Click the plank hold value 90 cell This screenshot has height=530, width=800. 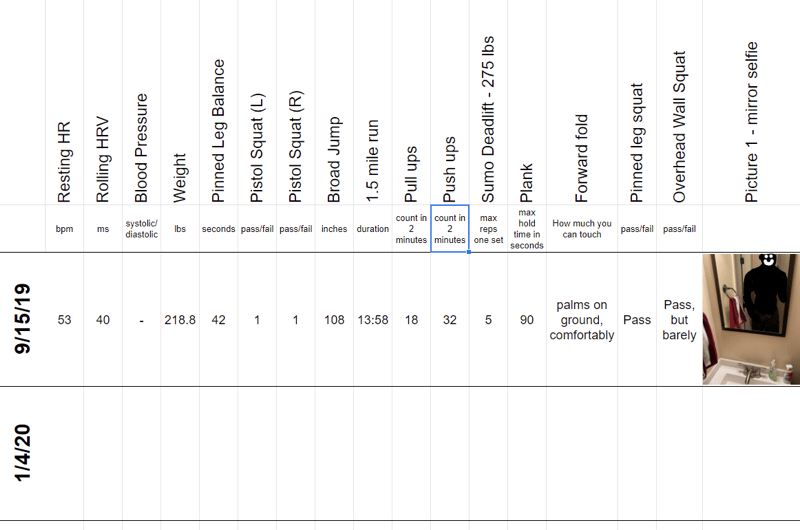(526, 320)
